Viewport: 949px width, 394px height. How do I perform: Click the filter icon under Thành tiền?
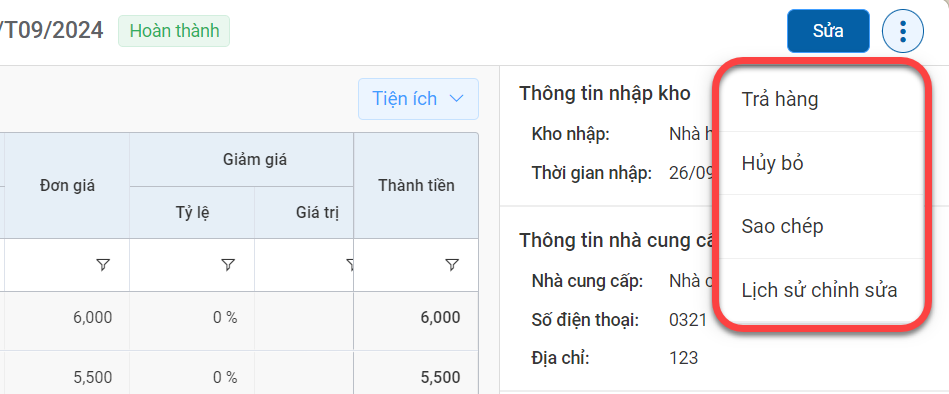[x=452, y=264]
